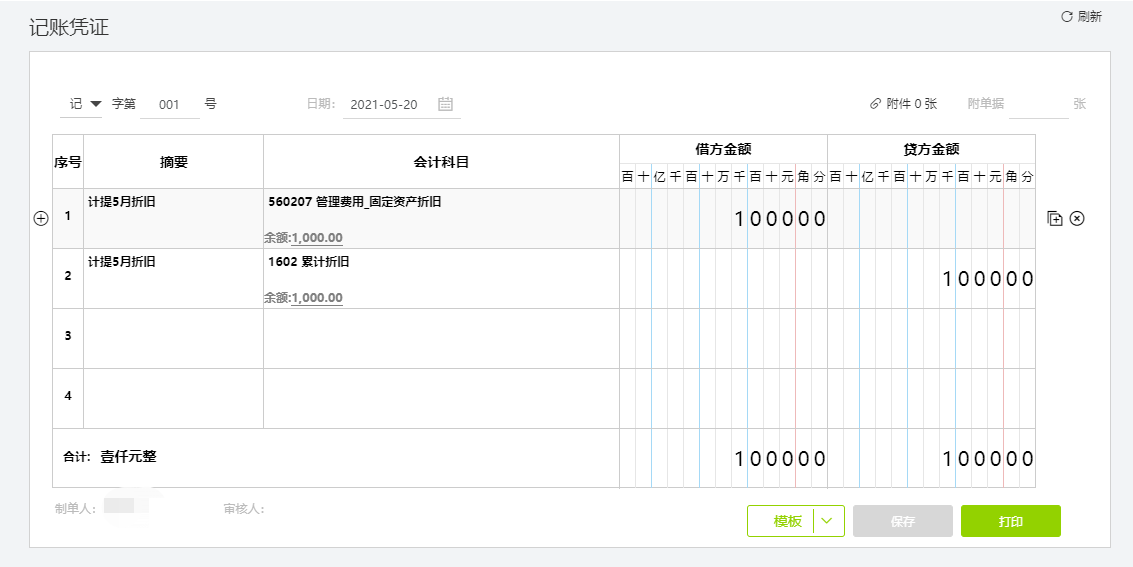This screenshot has width=1133, height=567.
Task: Click the green 打印 print button
Action: click(x=1011, y=521)
